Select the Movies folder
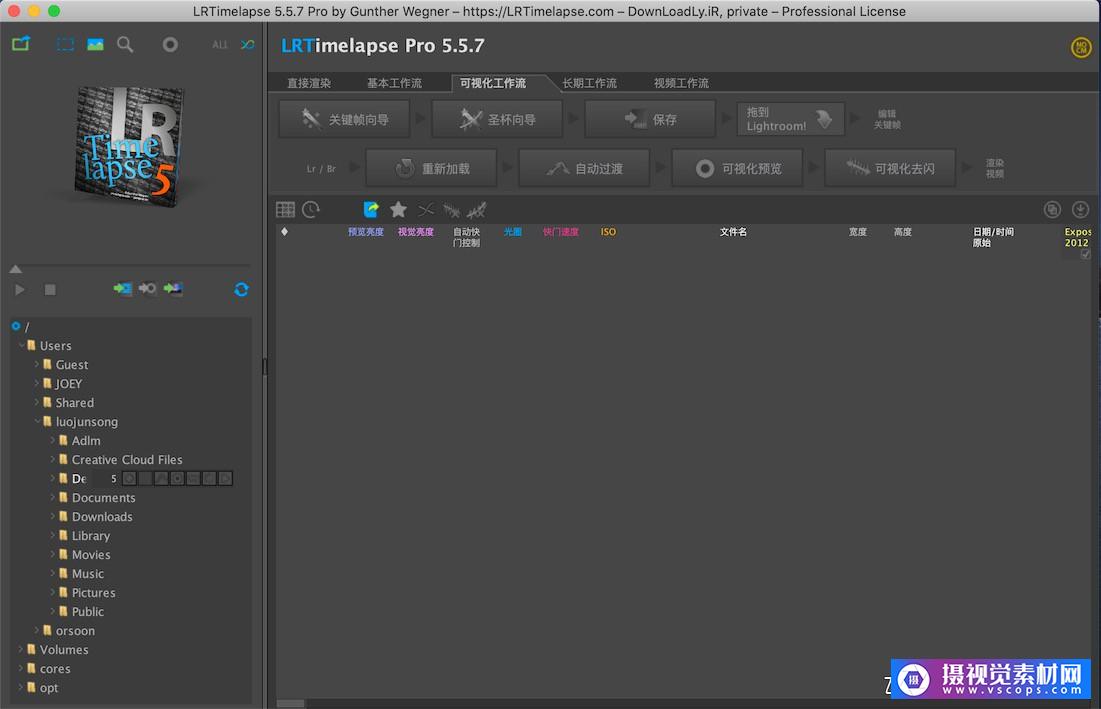 (91, 555)
